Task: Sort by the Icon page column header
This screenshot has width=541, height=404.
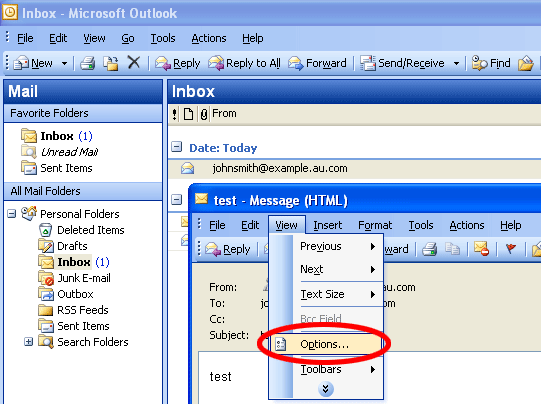Action: coord(188,114)
